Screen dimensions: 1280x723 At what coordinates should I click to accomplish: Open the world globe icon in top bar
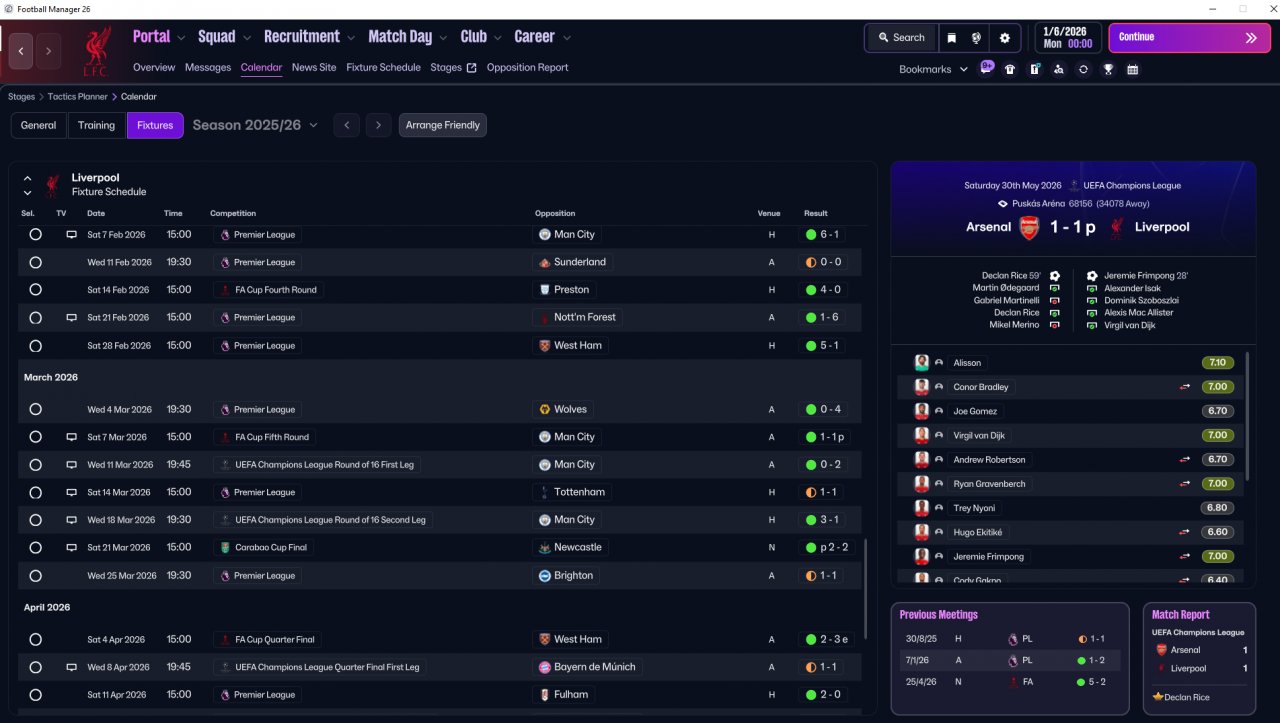tap(976, 38)
